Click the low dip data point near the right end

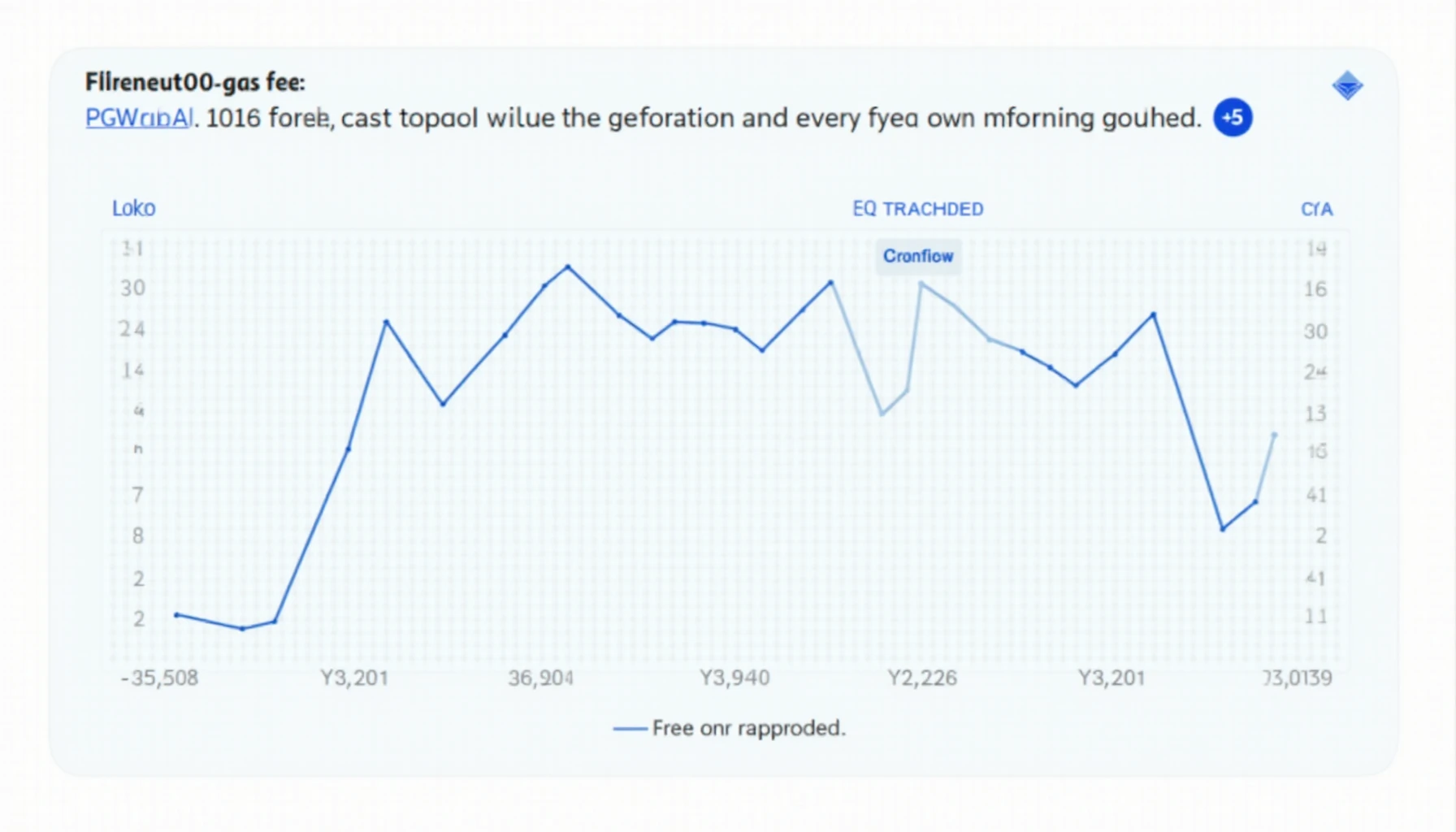1223,529
